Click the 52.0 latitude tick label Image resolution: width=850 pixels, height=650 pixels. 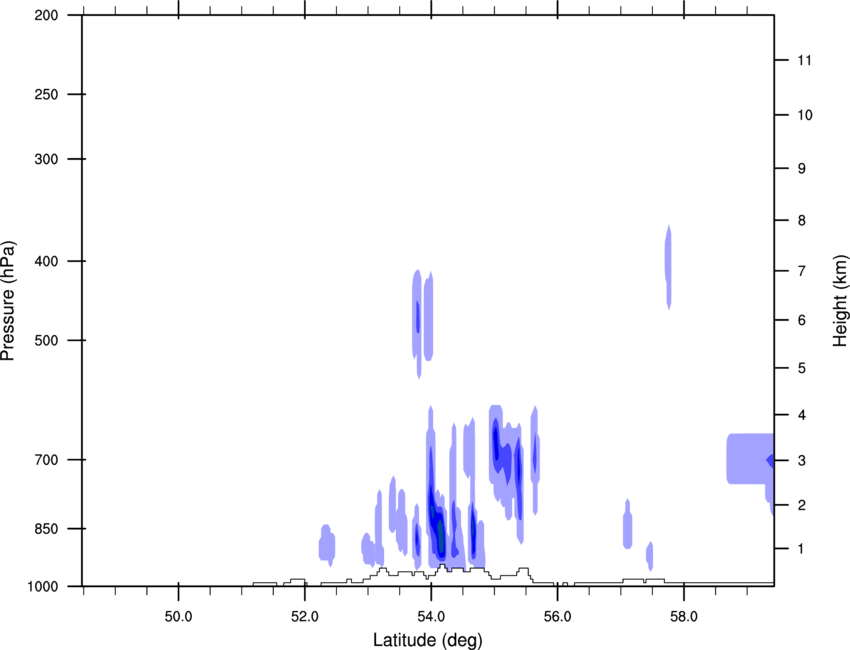[305, 616]
